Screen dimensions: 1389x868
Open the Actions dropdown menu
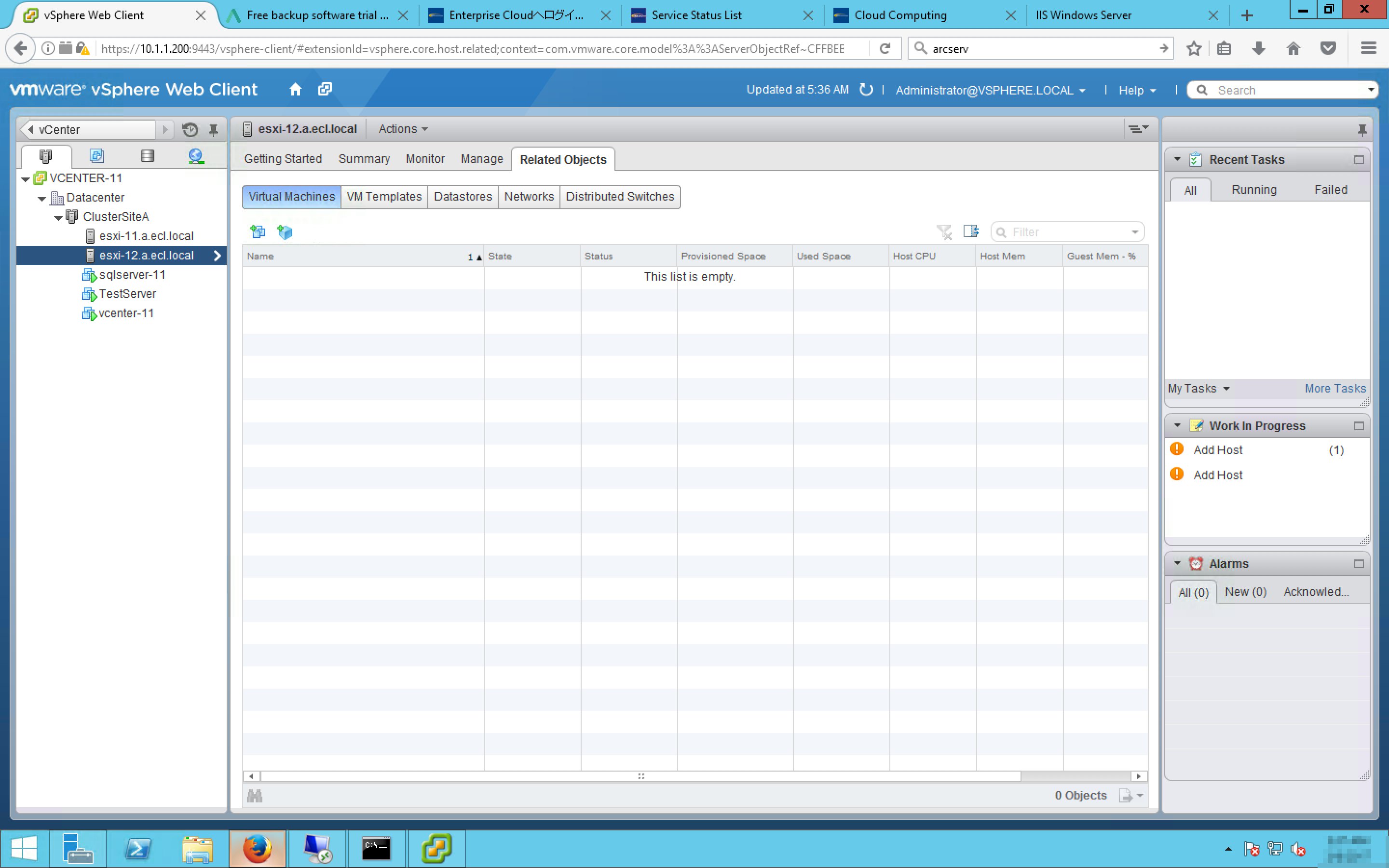(x=403, y=129)
